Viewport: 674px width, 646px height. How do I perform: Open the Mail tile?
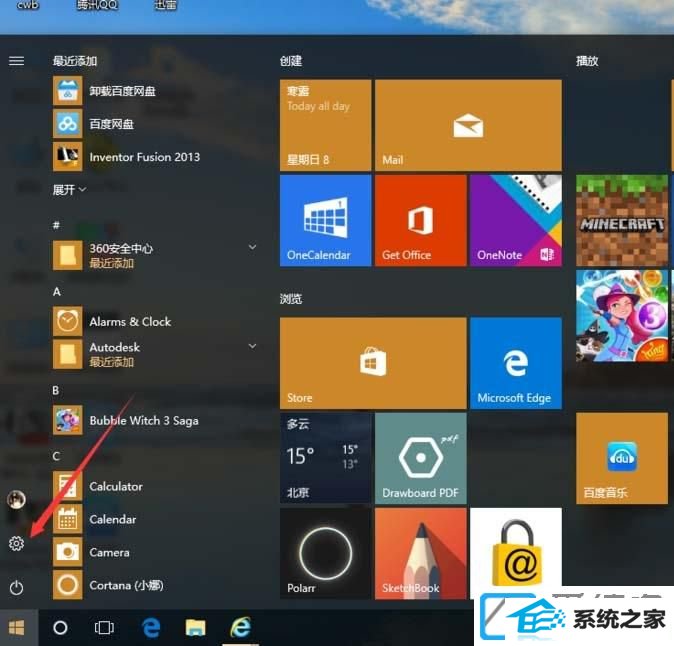(x=468, y=125)
